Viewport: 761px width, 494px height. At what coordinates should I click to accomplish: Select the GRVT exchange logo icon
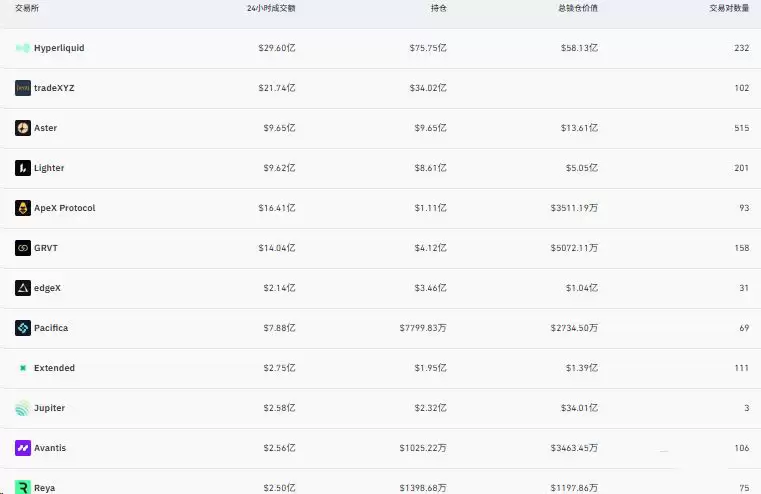pos(23,248)
